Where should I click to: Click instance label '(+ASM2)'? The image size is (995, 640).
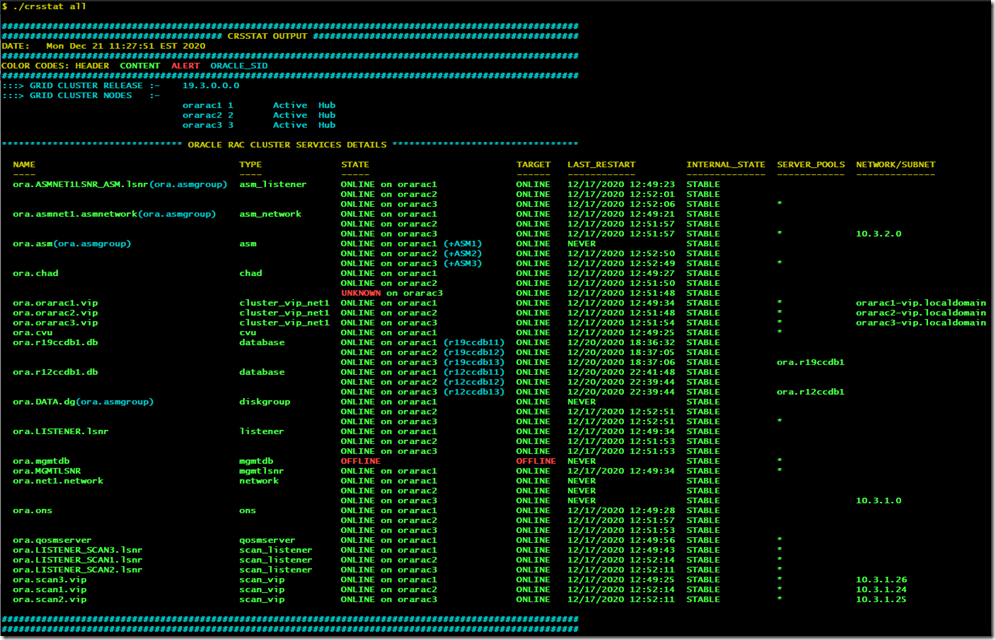[x=462, y=254]
